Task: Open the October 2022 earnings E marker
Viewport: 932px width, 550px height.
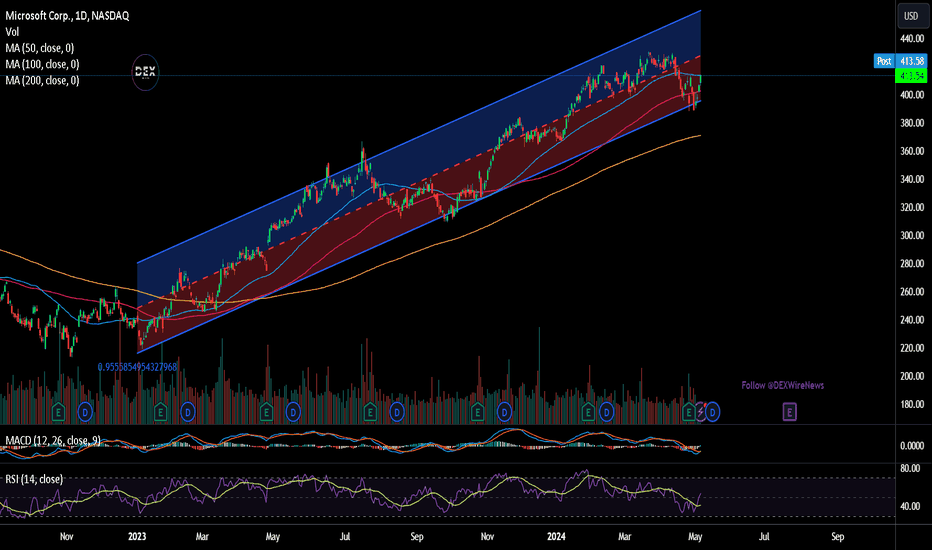Action: pos(58,411)
